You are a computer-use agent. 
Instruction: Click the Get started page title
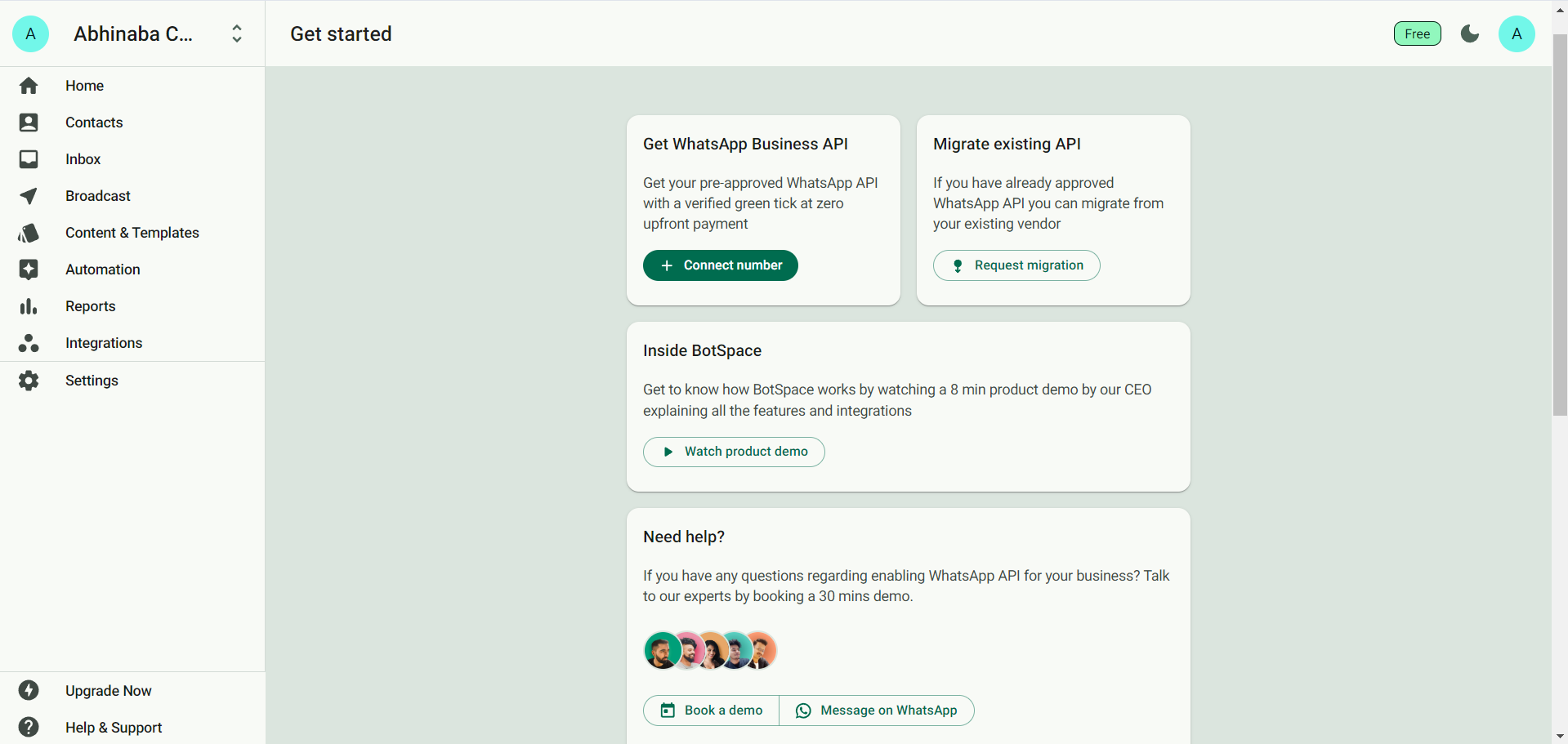pos(341,33)
